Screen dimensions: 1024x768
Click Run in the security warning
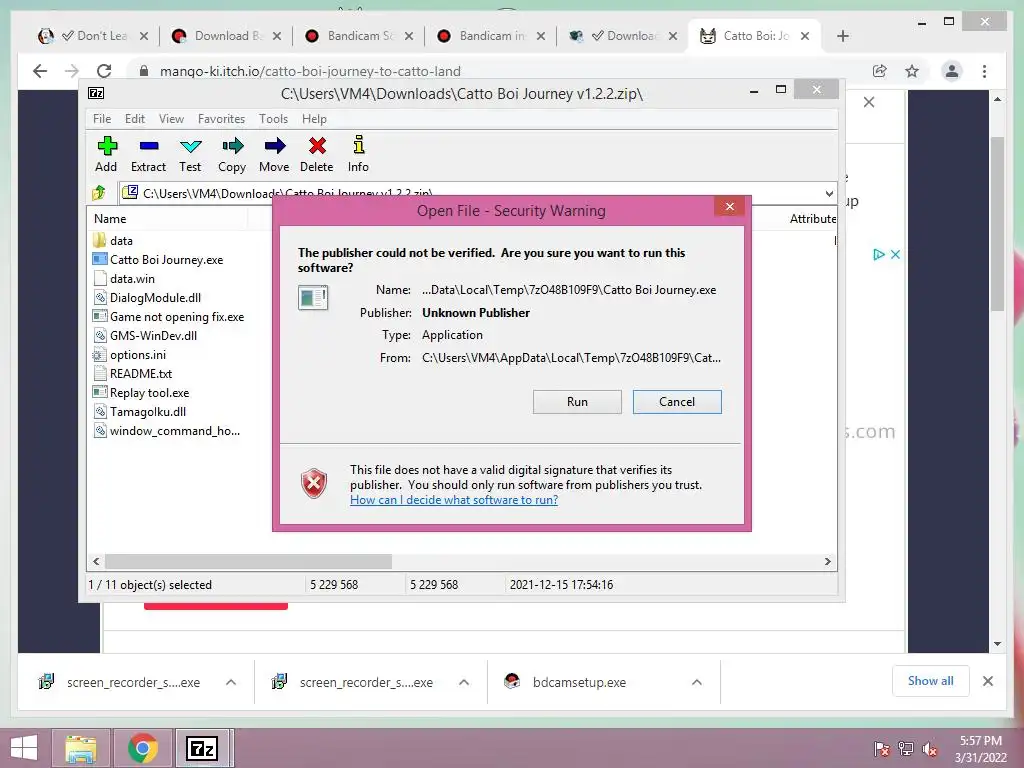coord(577,402)
